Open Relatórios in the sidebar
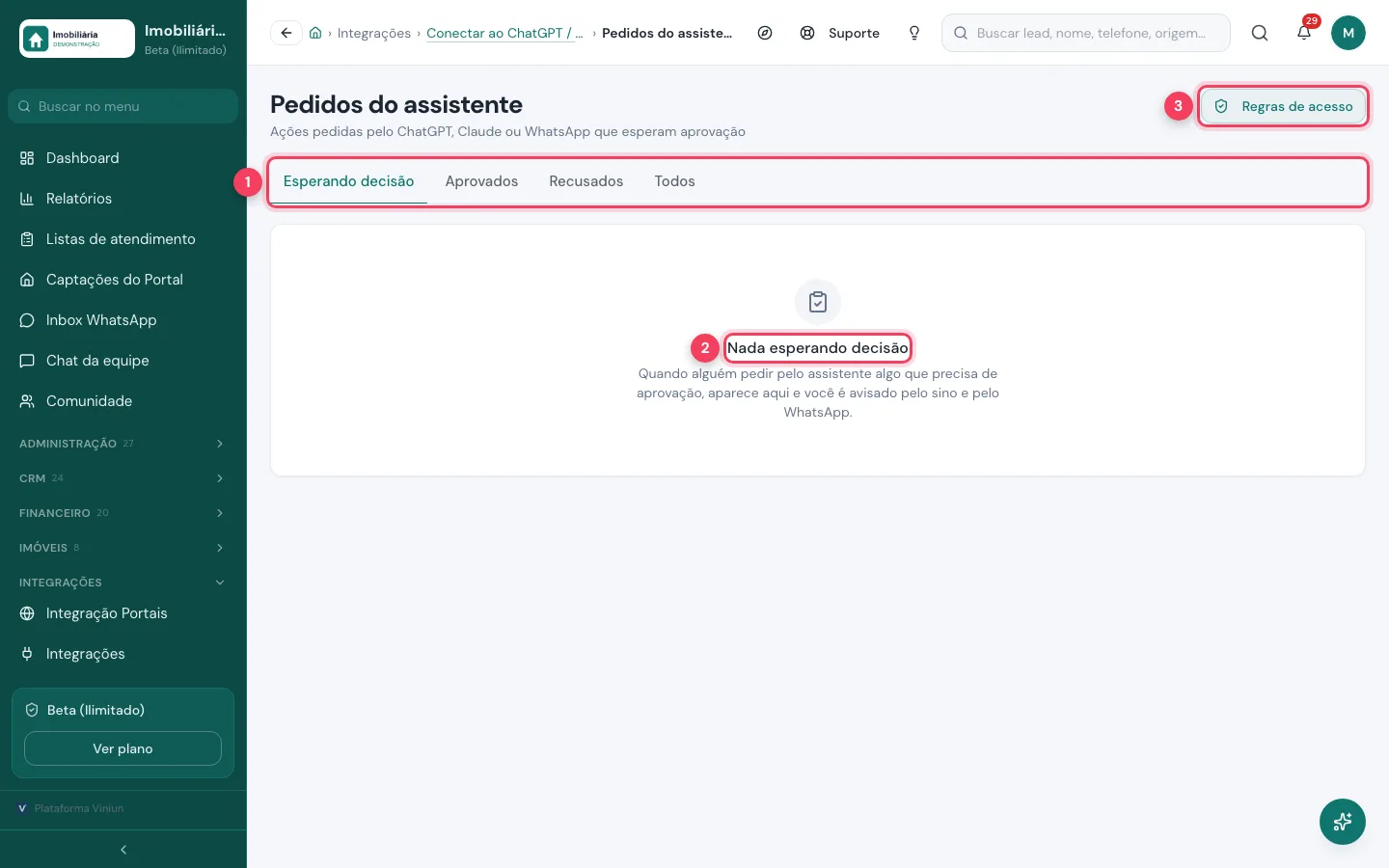This screenshot has height=868, width=1389. tap(123, 199)
